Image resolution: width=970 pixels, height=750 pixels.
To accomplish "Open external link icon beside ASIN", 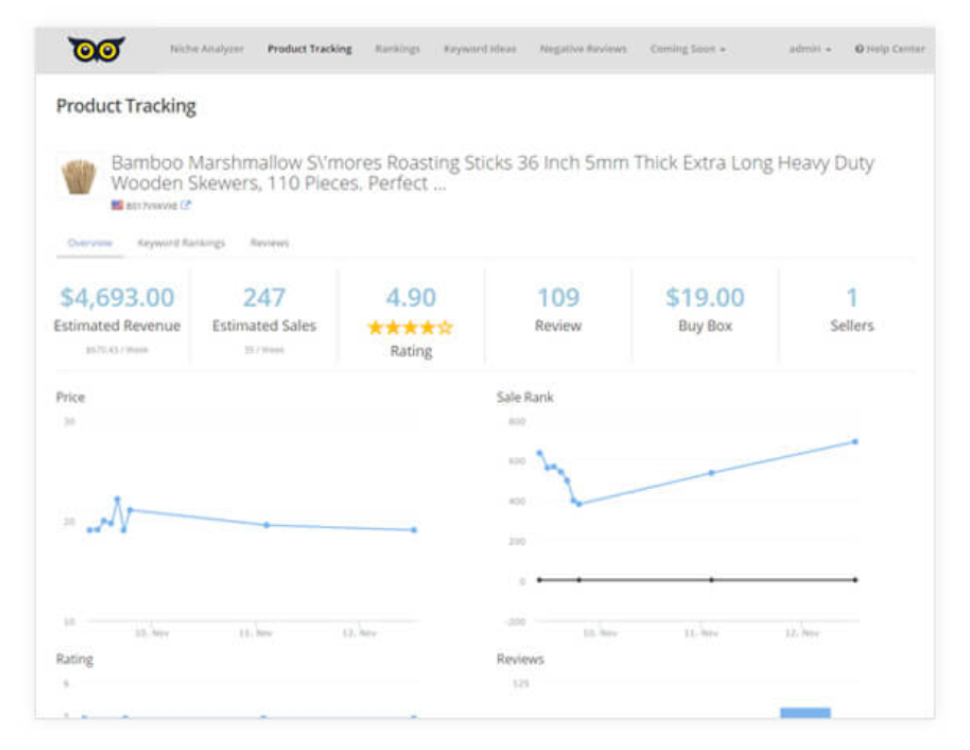I will click(186, 205).
